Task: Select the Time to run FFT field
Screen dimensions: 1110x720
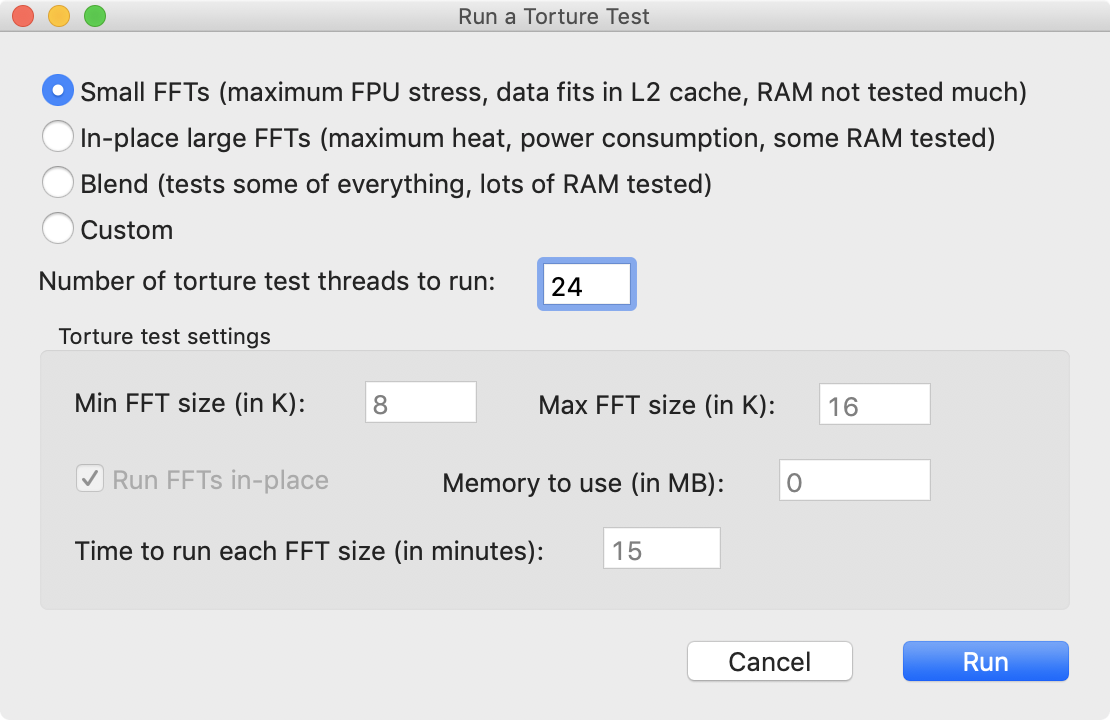Action: coord(661,550)
